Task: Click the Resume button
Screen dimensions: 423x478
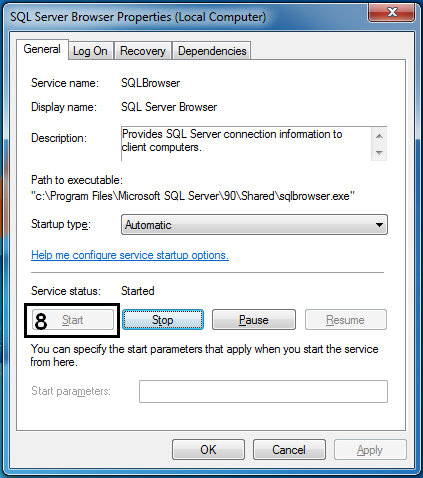Action: pos(346,320)
